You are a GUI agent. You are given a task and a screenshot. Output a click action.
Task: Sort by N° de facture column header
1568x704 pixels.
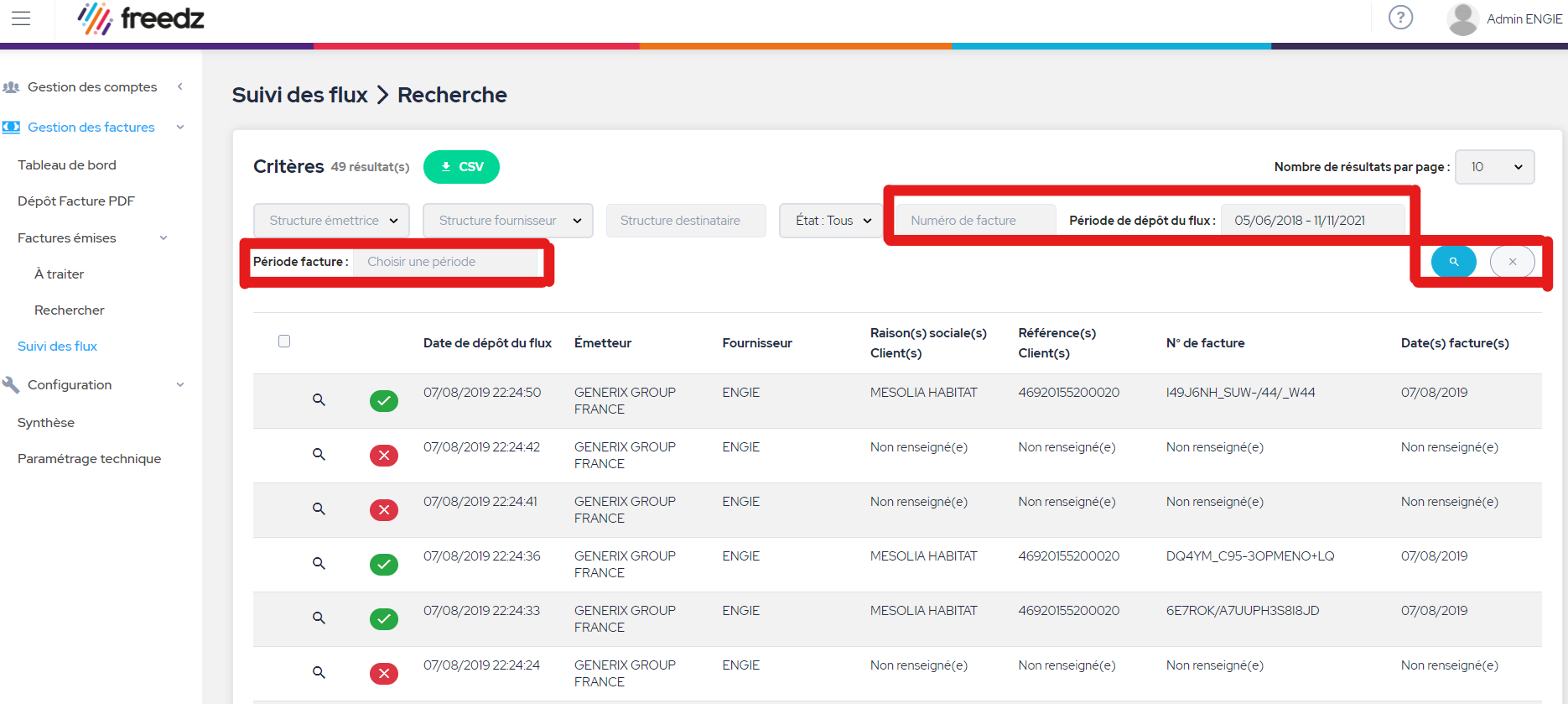click(1205, 343)
